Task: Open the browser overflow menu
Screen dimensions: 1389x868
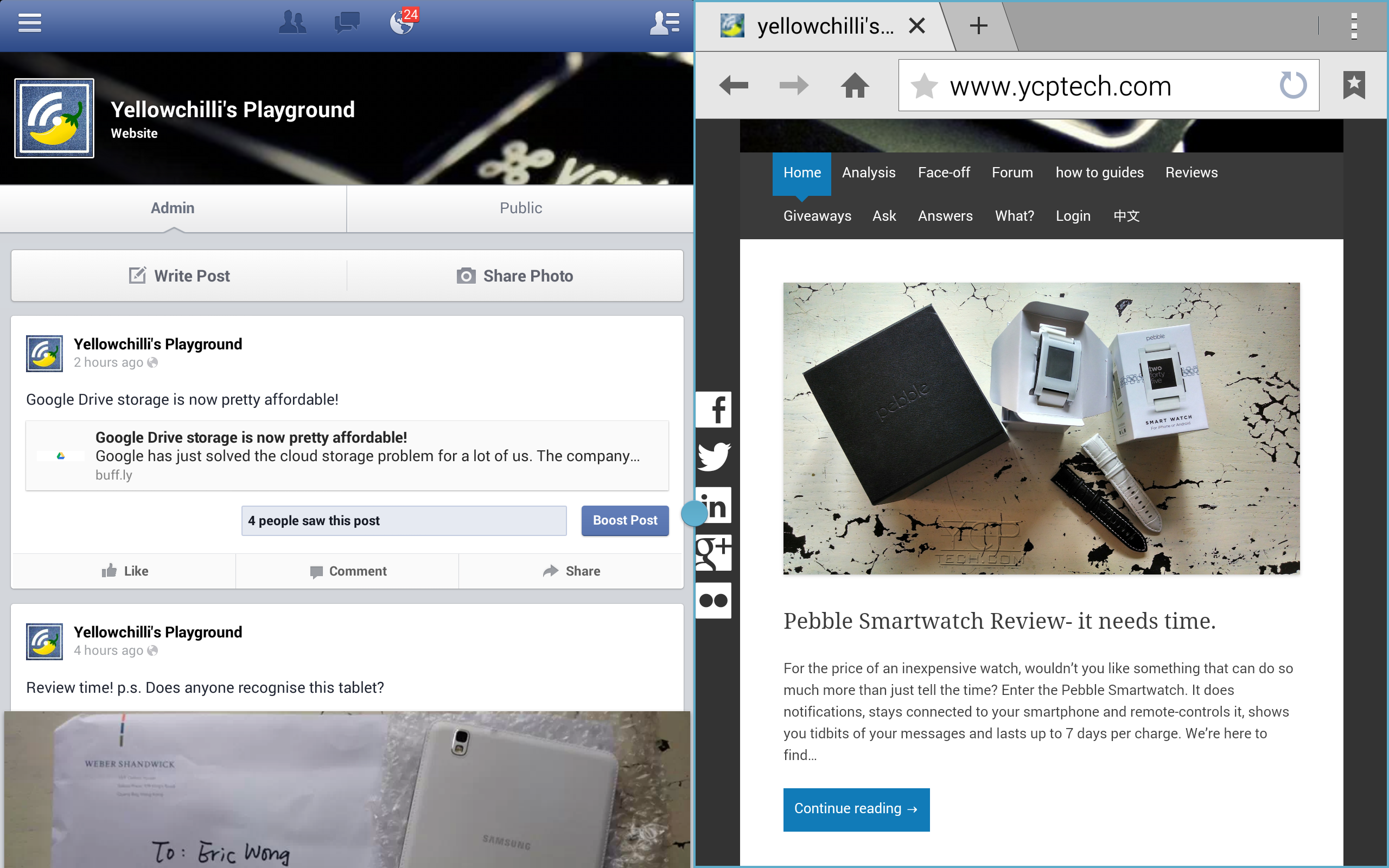Action: coord(1354,26)
